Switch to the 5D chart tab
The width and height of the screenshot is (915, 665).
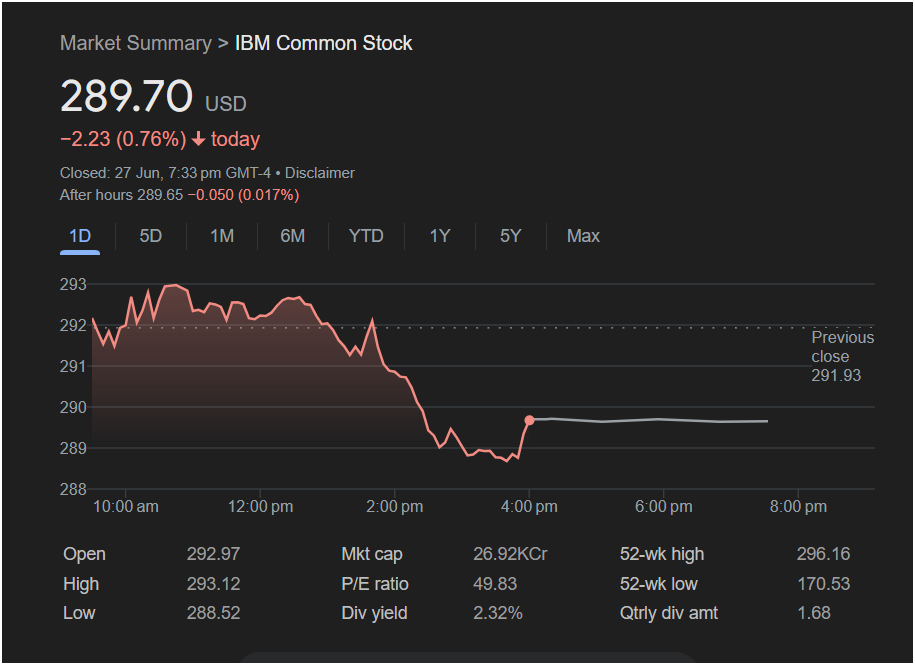[x=151, y=236]
